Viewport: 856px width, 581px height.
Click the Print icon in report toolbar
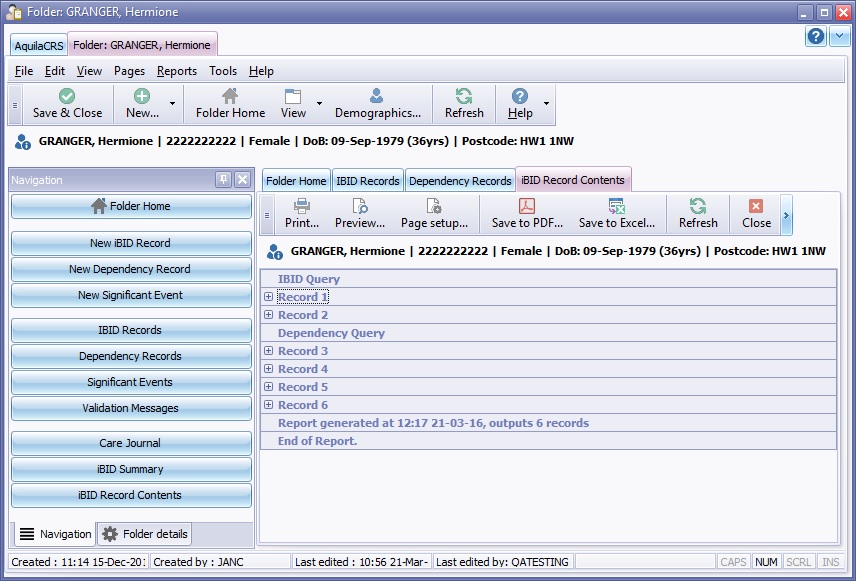(x=302, y=206)
